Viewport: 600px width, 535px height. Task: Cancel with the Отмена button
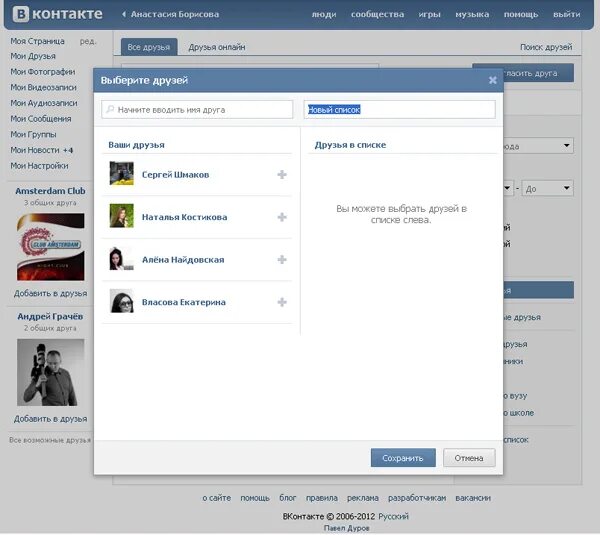tap(469, 458)
